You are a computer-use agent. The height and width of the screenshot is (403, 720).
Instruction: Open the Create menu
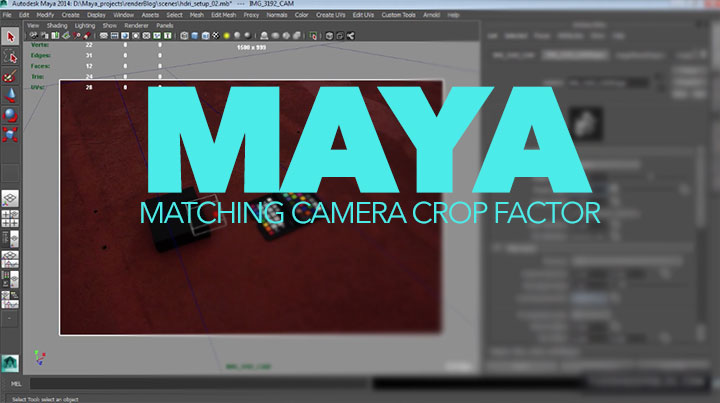[x=70, y=15]
